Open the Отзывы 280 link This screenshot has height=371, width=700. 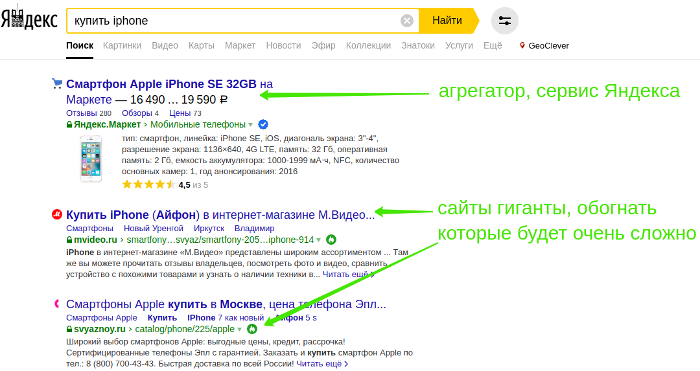pos(88,113)
